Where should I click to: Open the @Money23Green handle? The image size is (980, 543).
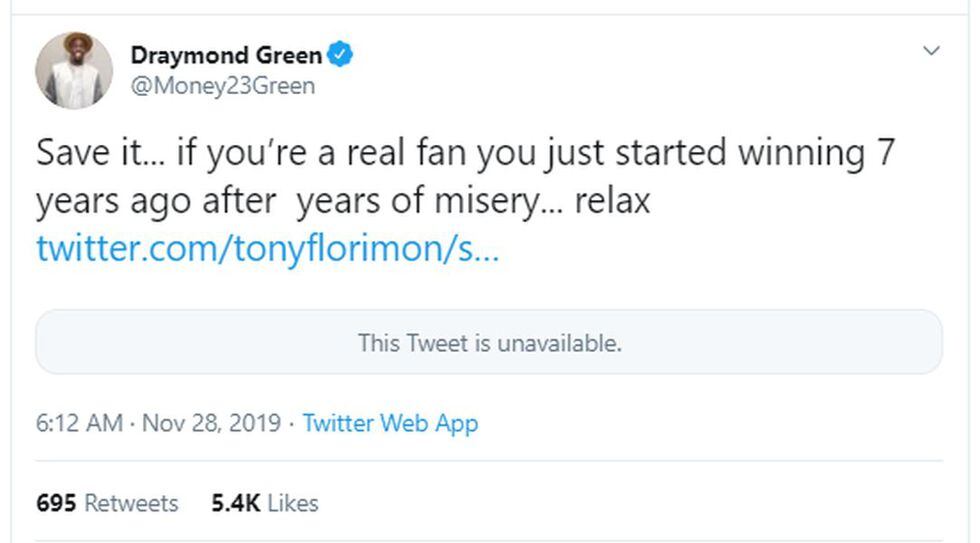tap(222, 86)
